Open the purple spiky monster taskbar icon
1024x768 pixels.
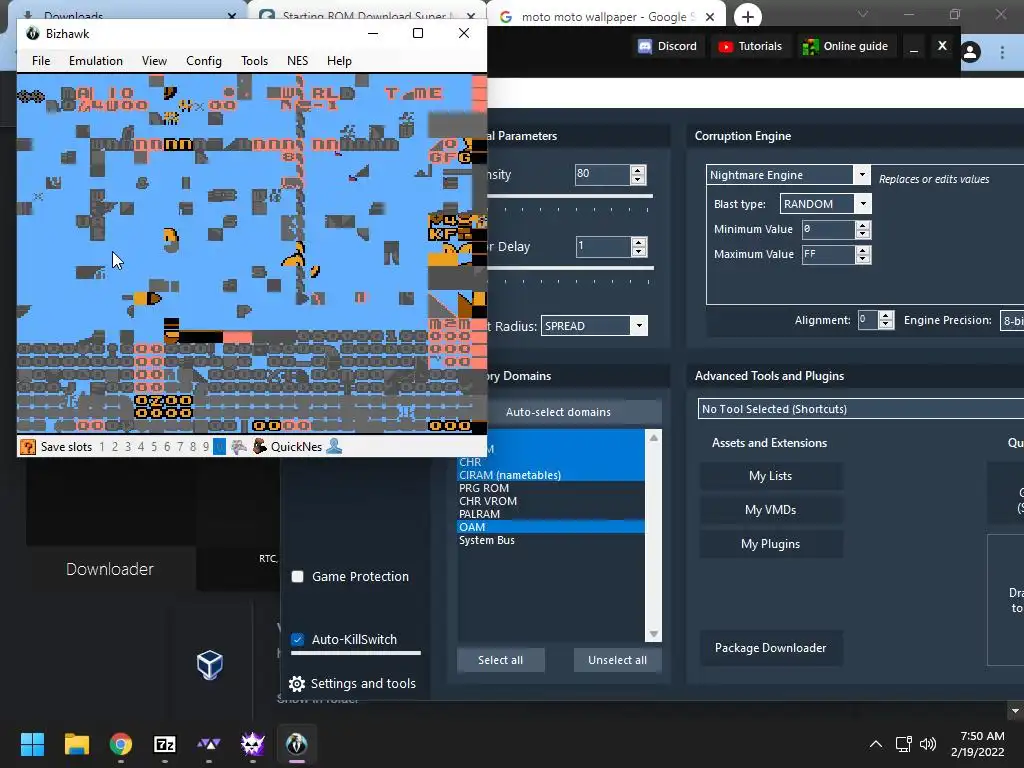[253, 744]
